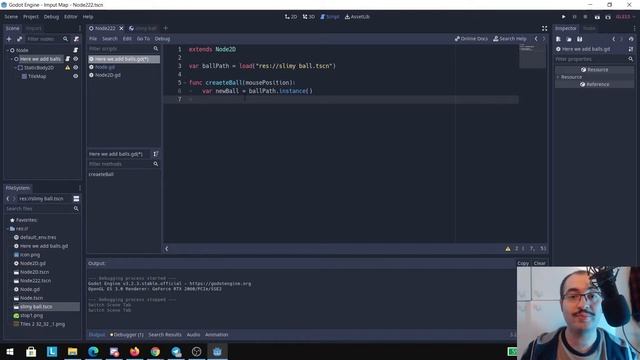Viewport: 640px width, 360px height.
Task: Toggle visibility of StaticBody2D node
Action: click(76, 67)
